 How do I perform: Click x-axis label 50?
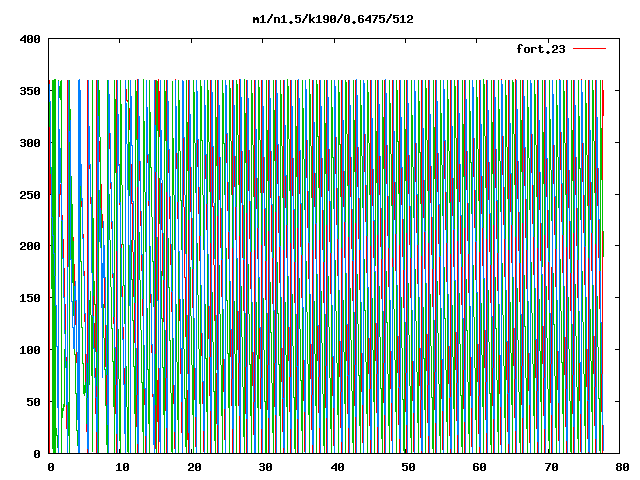[408, 467]
